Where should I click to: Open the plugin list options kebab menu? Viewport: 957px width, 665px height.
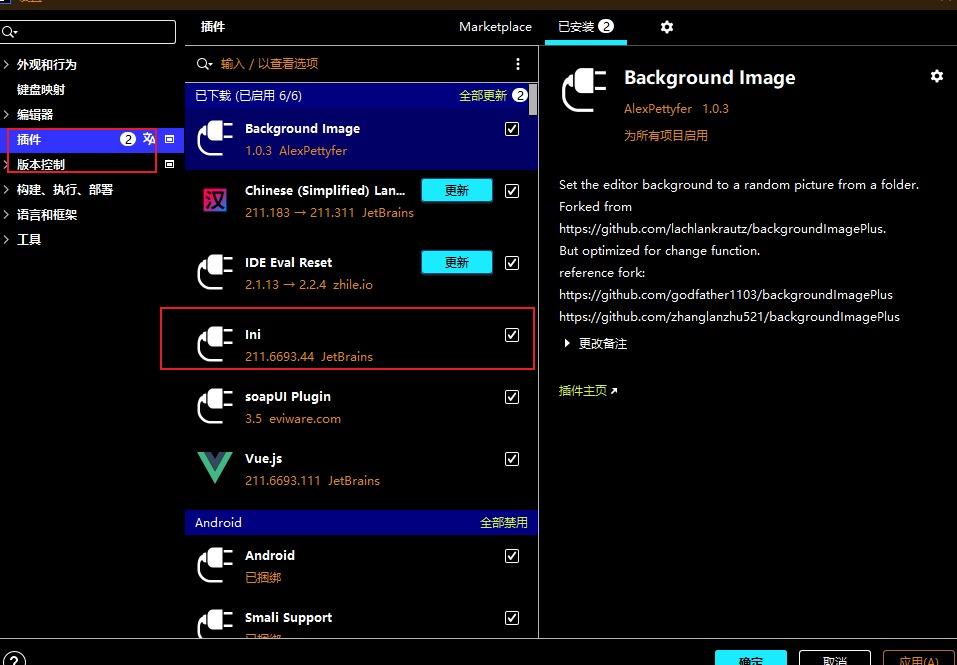(x=518, y=63)
